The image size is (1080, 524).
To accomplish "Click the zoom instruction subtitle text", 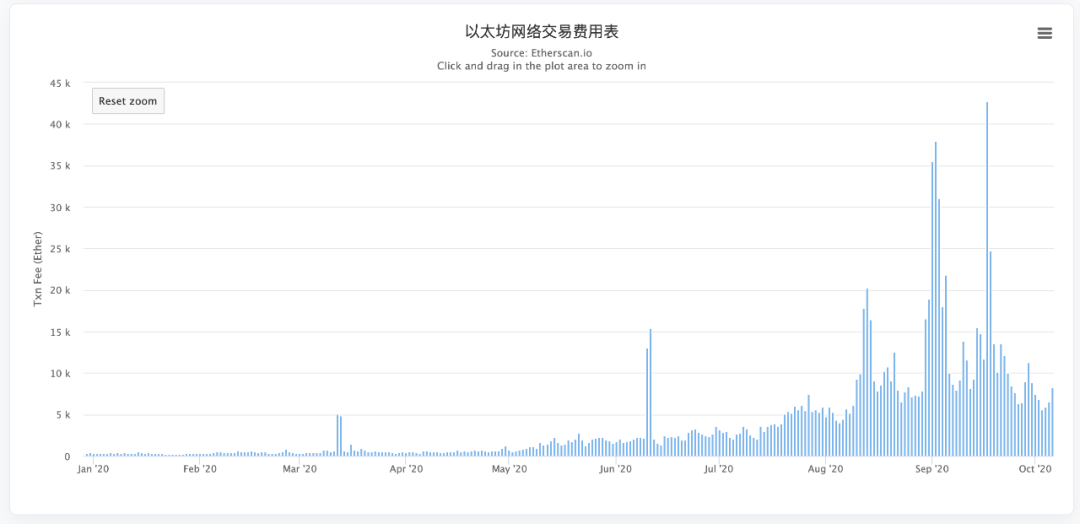I will click(541, 66).
